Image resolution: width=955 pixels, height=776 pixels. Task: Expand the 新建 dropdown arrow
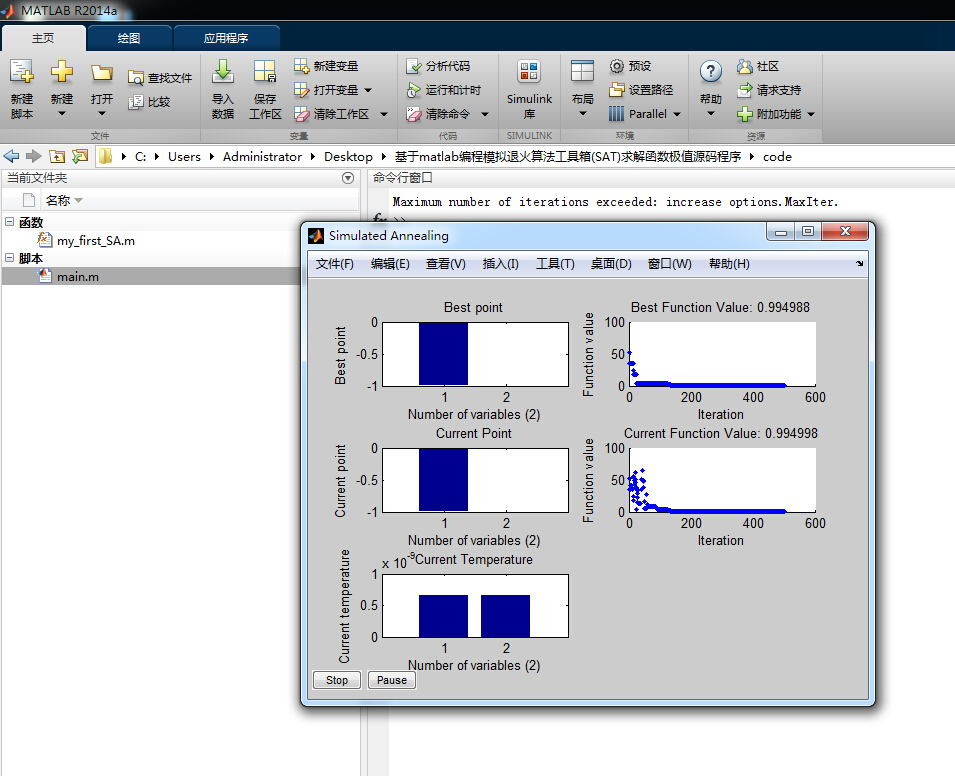pyautogui.click(x=62, y=114)
